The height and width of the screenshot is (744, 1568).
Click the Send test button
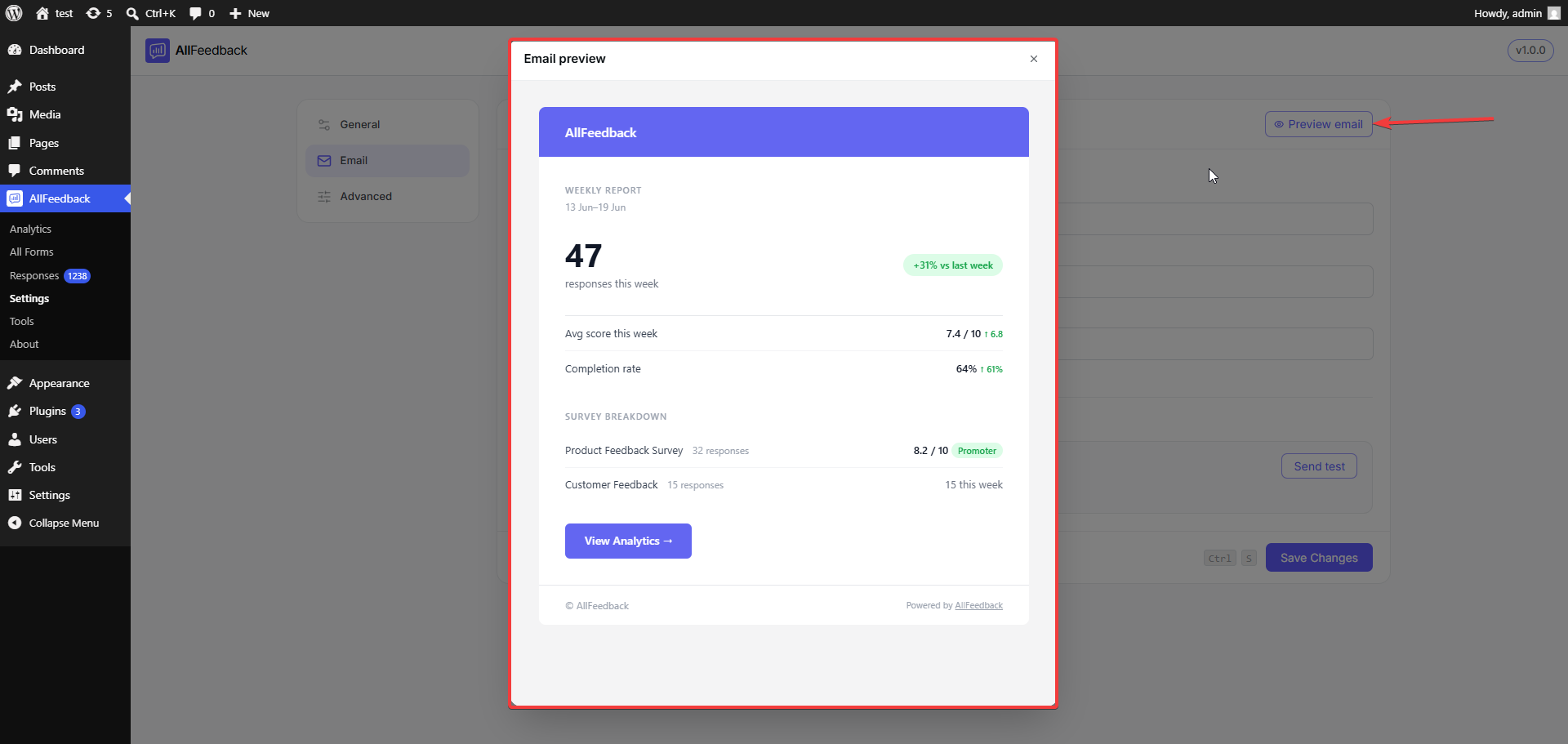(1319, 466)
